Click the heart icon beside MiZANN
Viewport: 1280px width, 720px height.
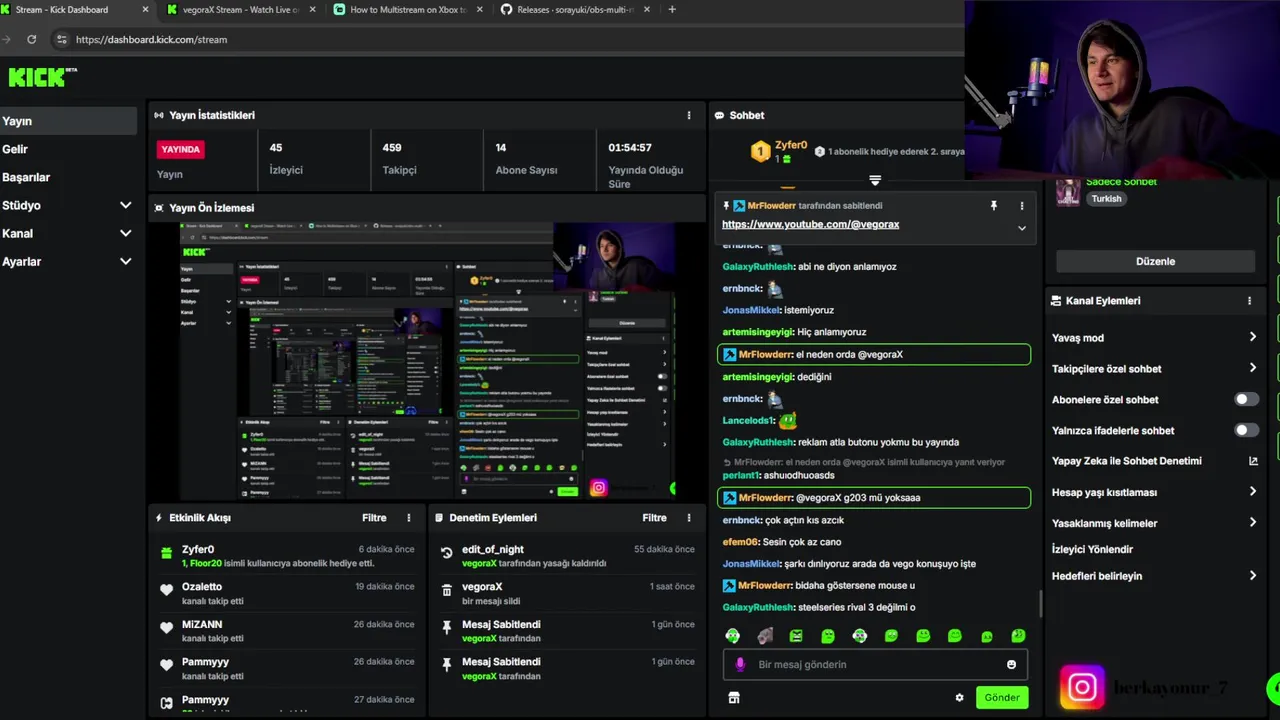(x=166, y=628)
